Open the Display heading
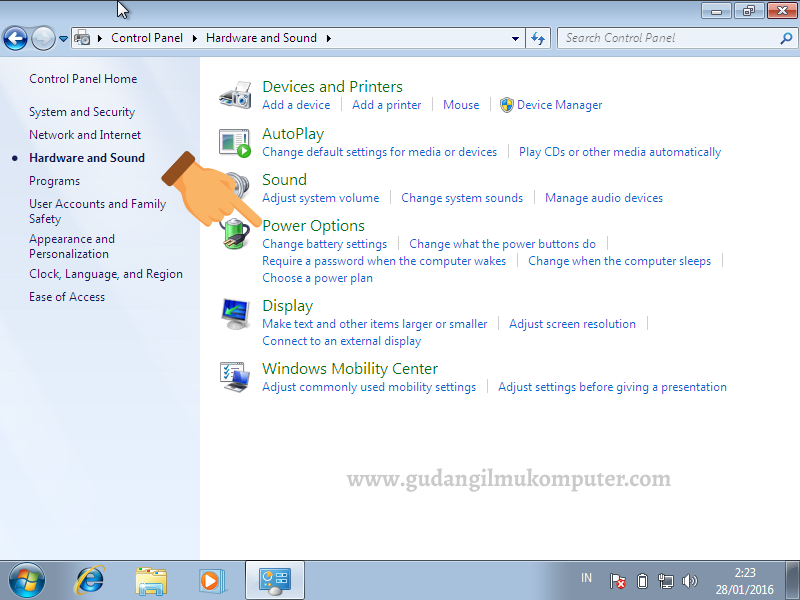 pyautogui.click(x=287, y=306)
